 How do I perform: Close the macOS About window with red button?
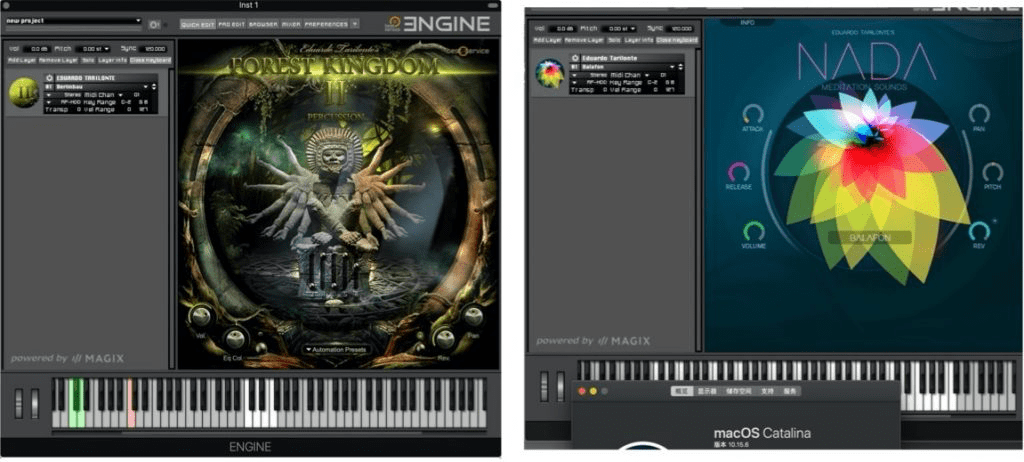[x=582, y=391]
